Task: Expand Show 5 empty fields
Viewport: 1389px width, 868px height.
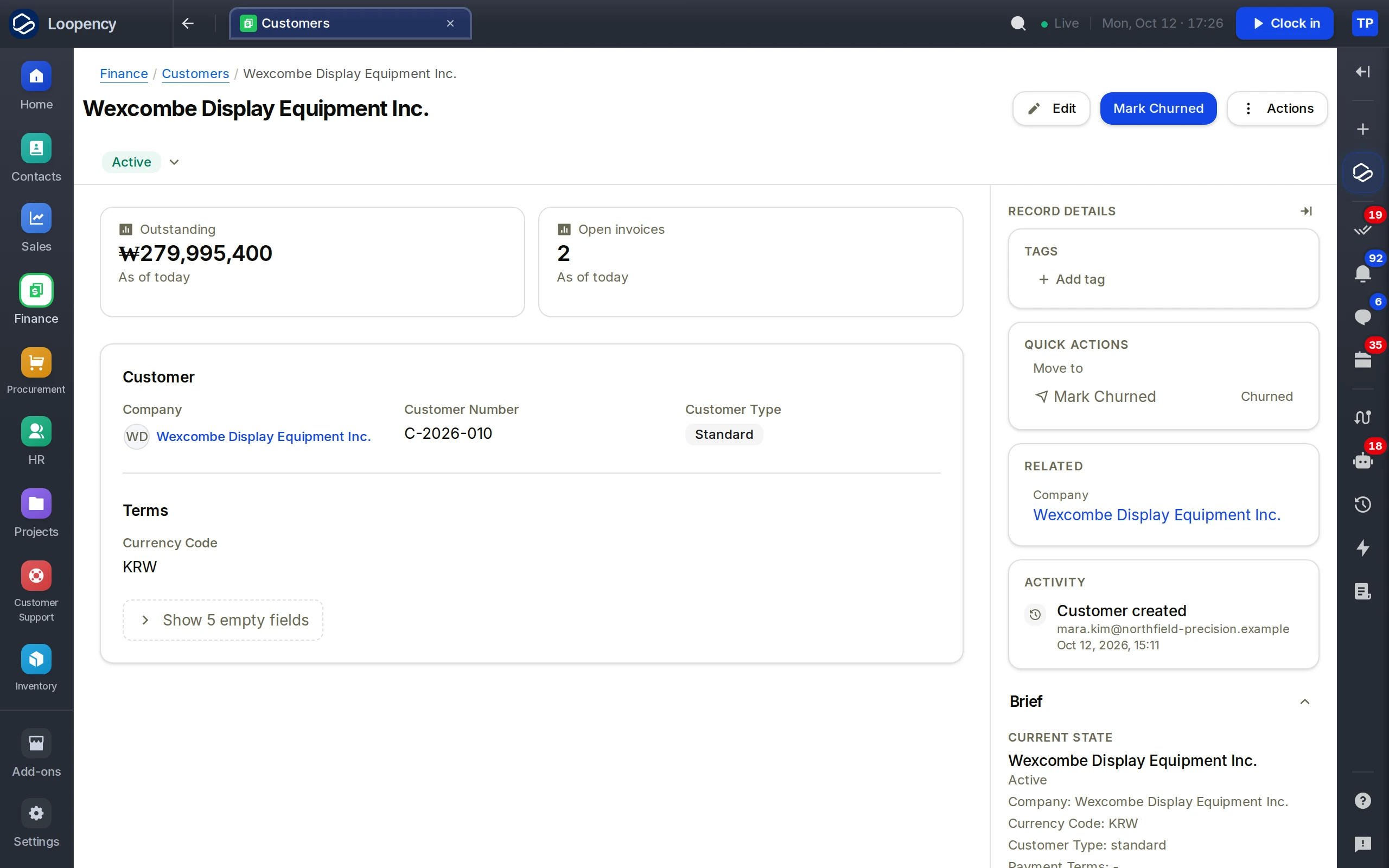Action: click(x=222, y=620)
